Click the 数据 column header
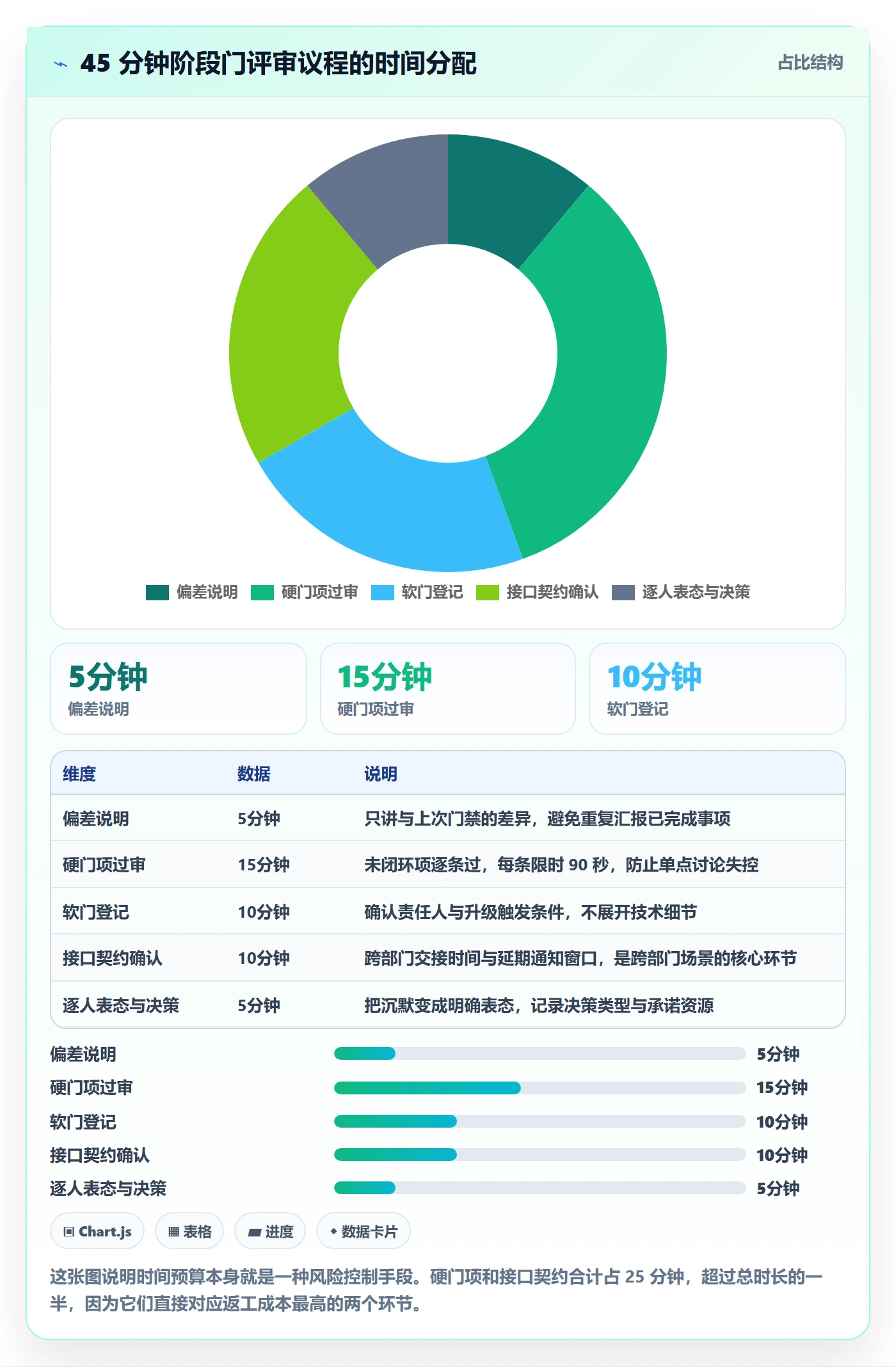Screen dimensions: 896x1367 [254, 774]
